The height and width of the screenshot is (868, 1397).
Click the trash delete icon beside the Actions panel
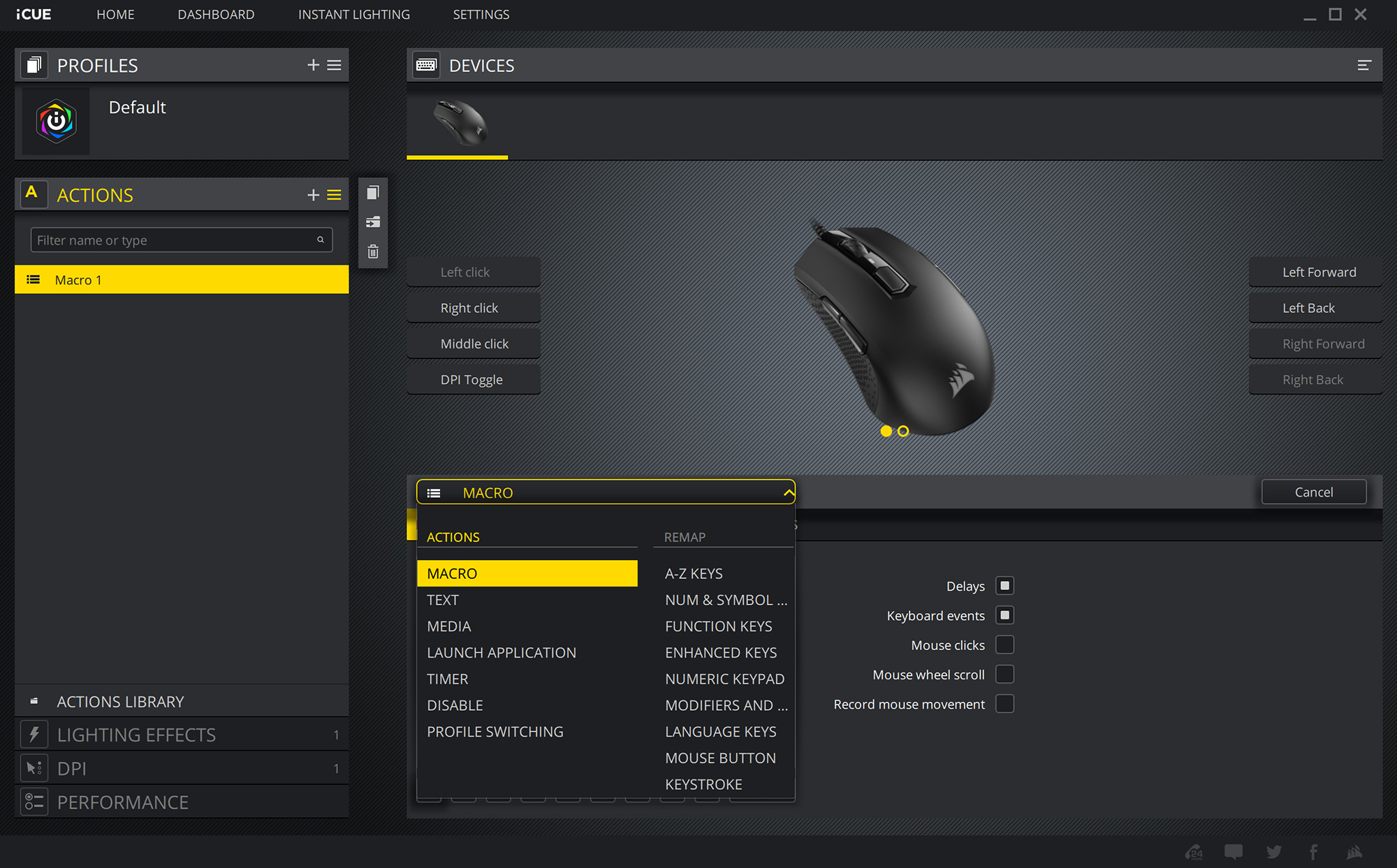pyautogui.click(x=373, y=251)
